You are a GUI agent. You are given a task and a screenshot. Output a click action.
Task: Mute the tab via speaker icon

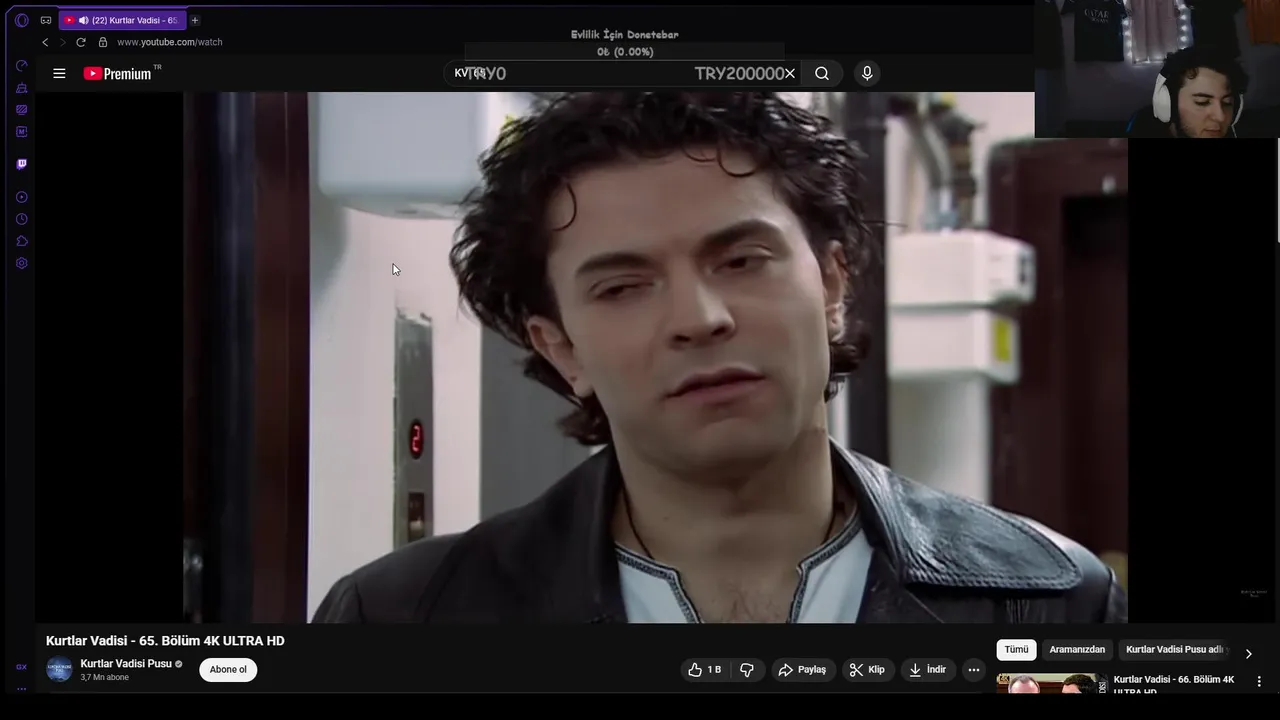tap(83, 20)
